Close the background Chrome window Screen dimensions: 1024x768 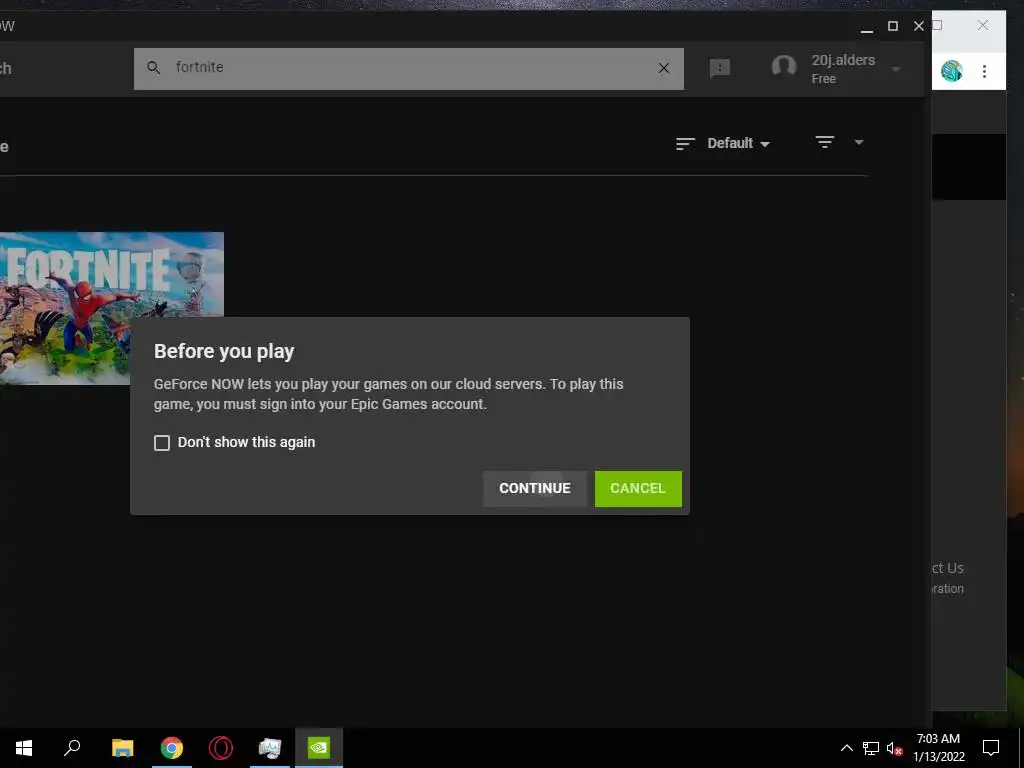click(983, 25)
